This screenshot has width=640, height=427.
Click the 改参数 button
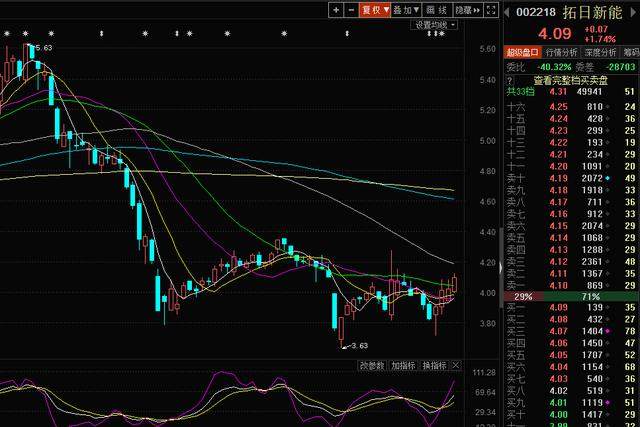(x=372, y=365)
